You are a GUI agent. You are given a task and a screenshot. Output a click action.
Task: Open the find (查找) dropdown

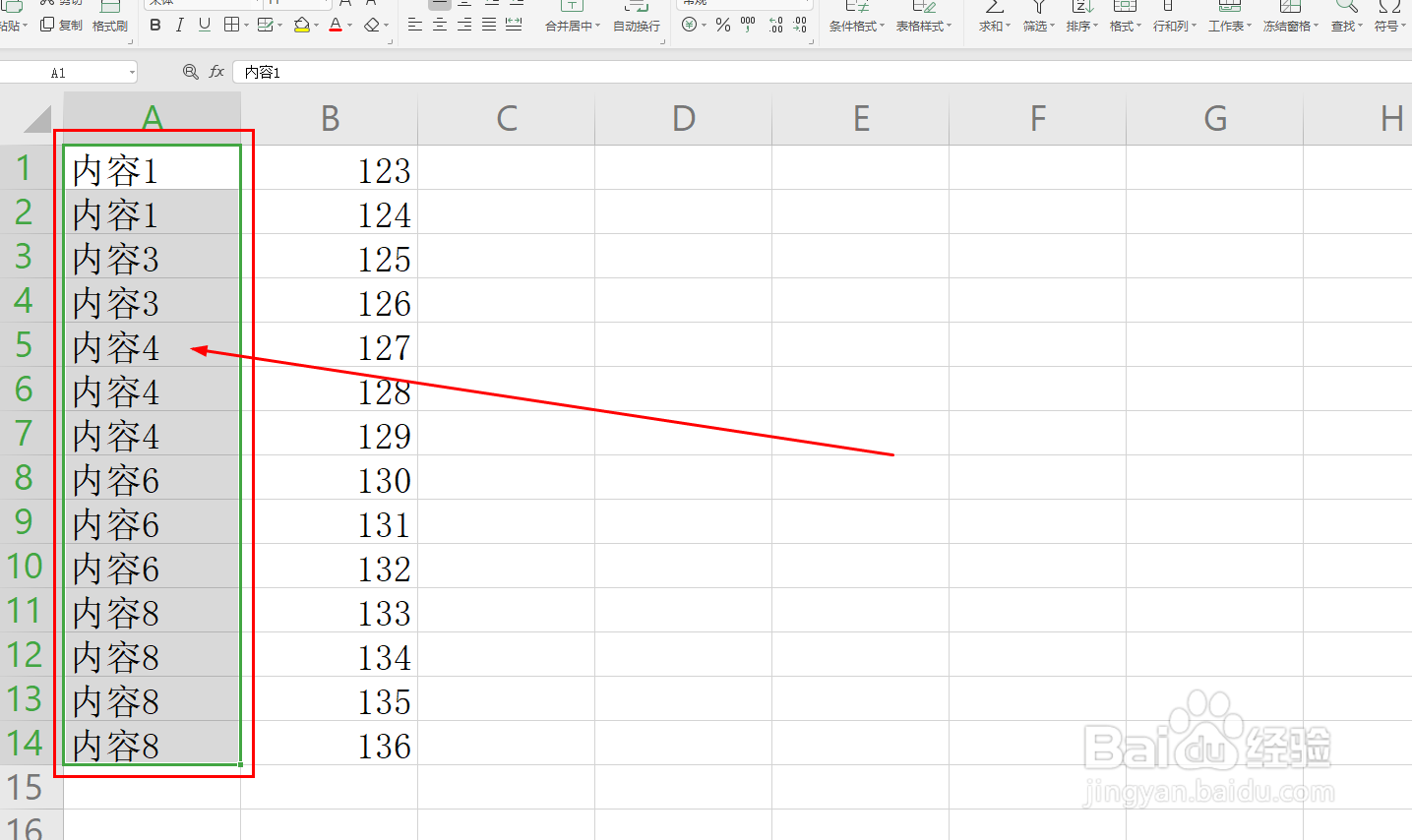click(x=1346, y=19)
